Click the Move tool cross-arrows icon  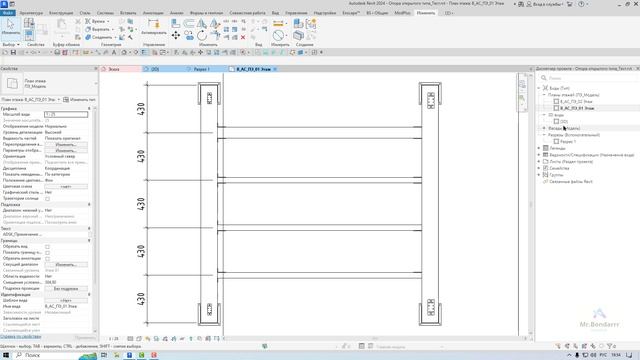click(176, 36)
